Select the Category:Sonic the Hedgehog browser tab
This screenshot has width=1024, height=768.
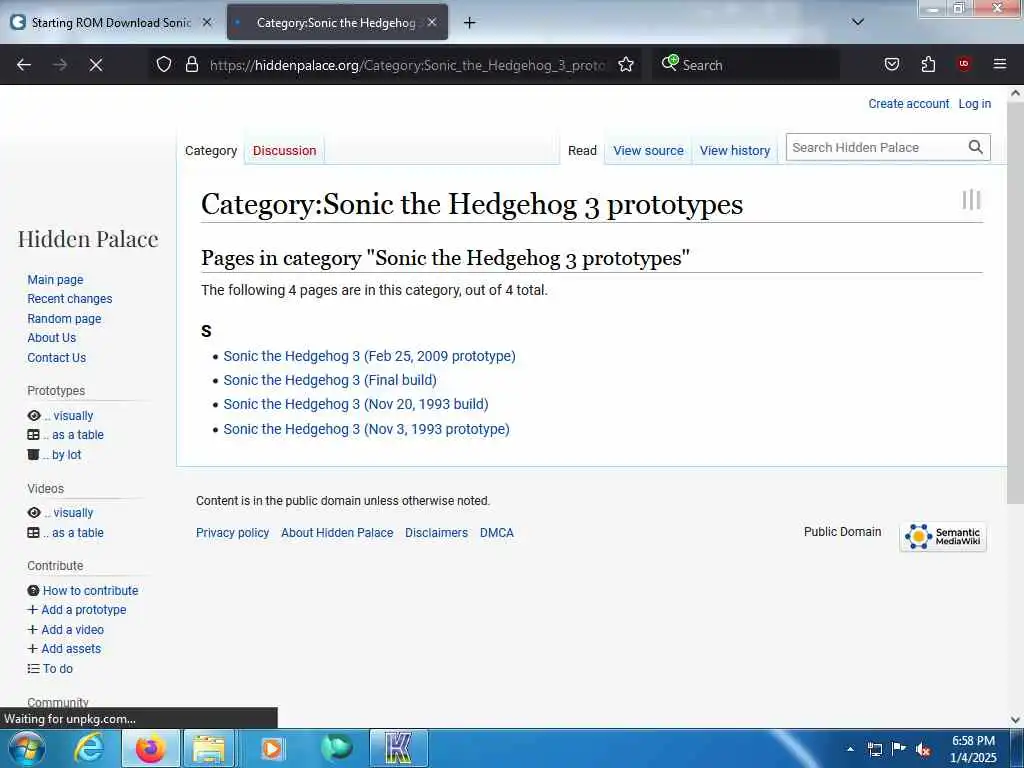click(x=338, y=22)
